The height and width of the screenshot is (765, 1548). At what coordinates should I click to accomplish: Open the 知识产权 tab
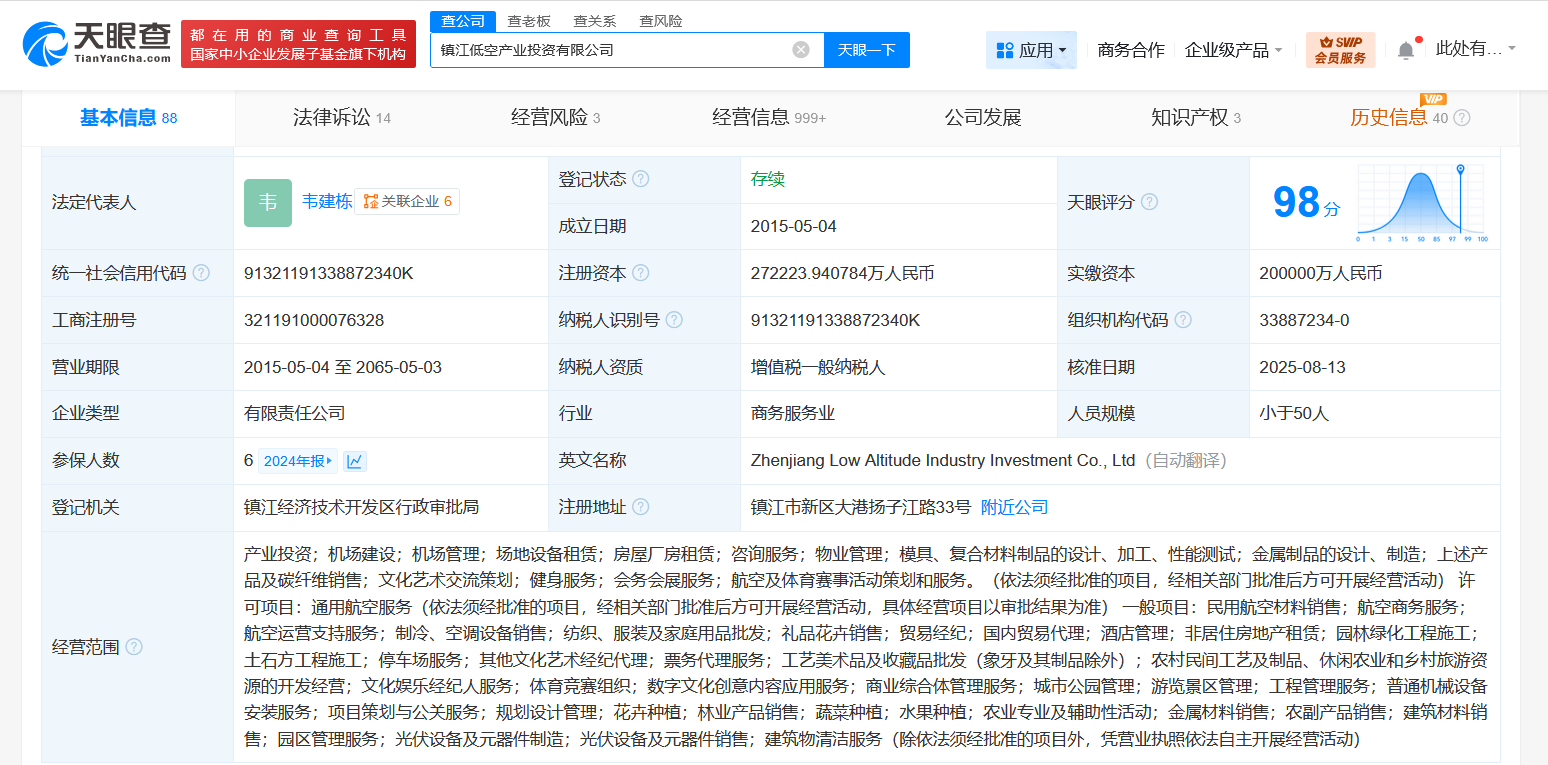pos(1195,118)
